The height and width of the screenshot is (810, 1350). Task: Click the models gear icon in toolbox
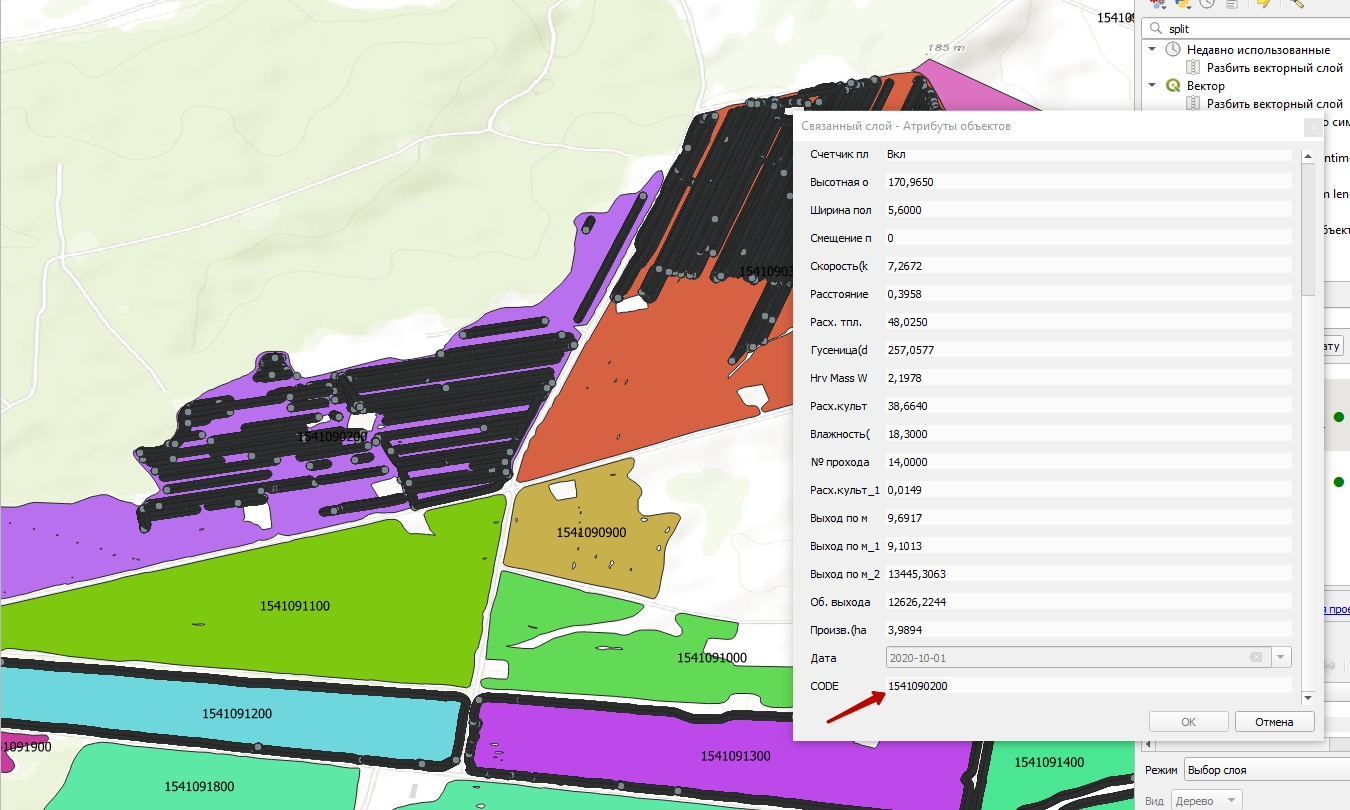[x=1158, y=4]
